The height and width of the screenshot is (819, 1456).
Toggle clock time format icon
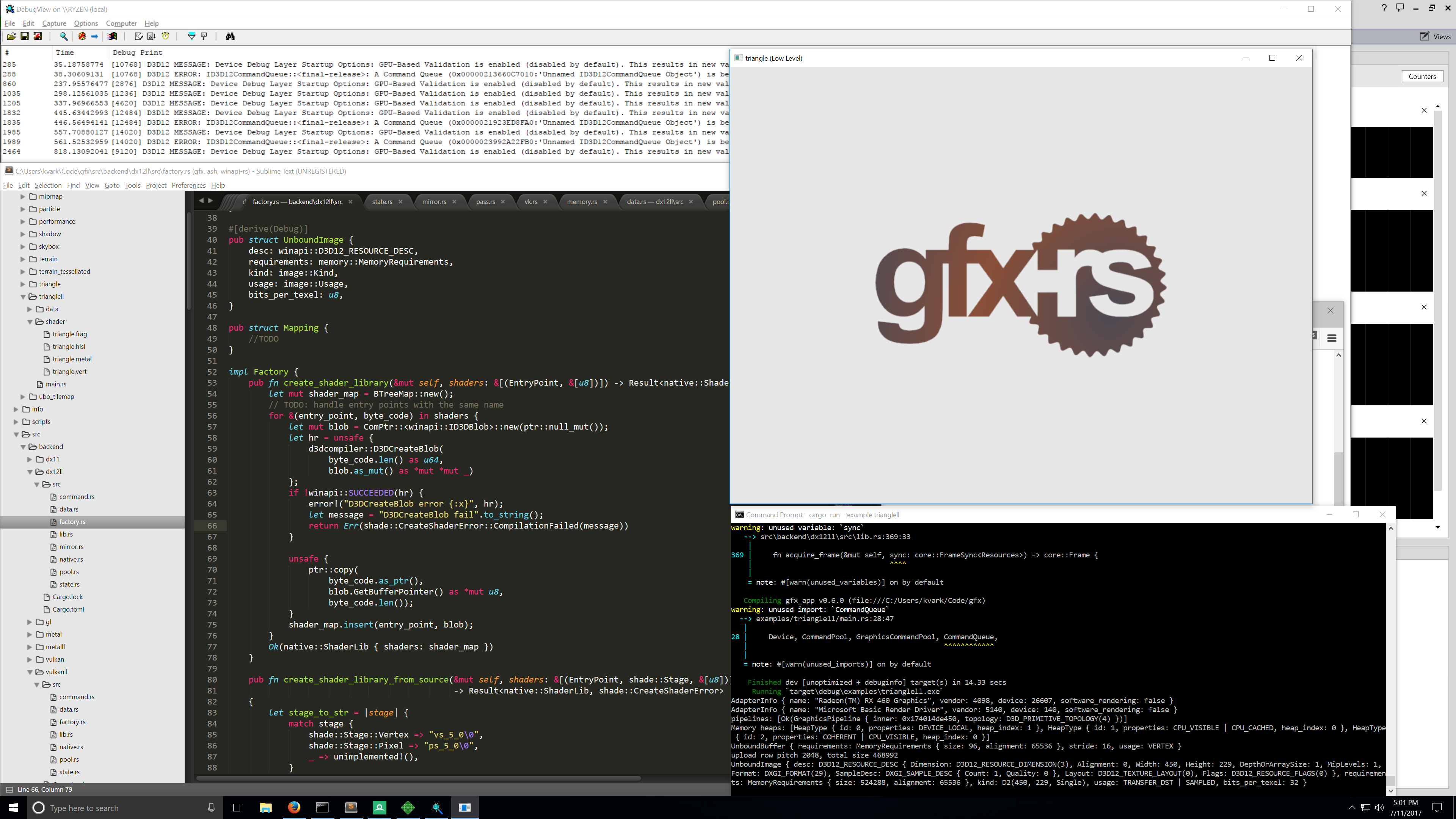166,36
